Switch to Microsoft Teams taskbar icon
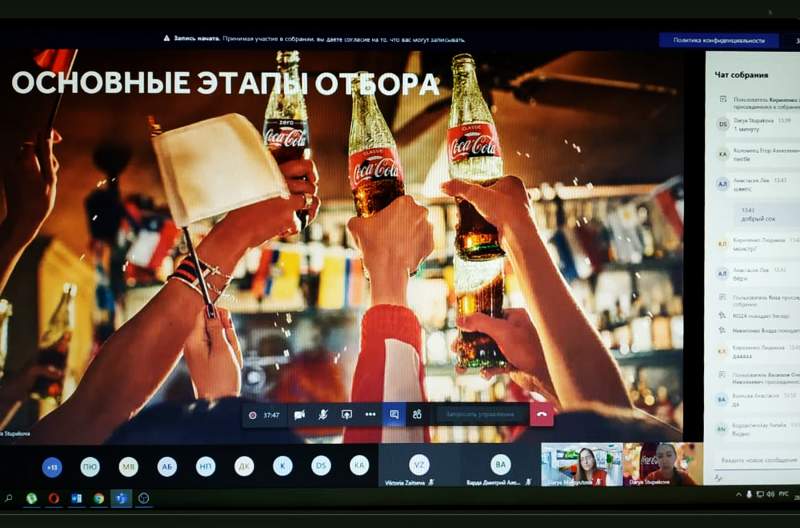The width and height of the screenshot is (800, 528). (x=121, y=498)
